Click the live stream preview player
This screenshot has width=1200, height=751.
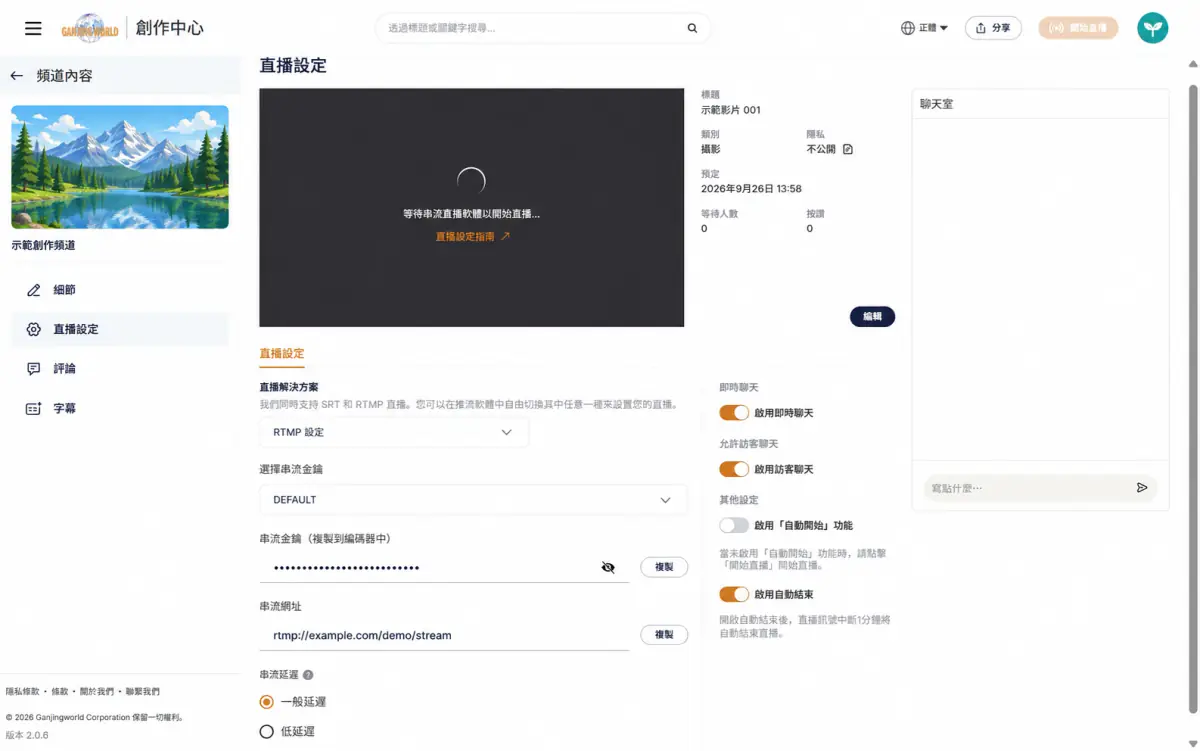pyautogui.click(x=472, y=207)
